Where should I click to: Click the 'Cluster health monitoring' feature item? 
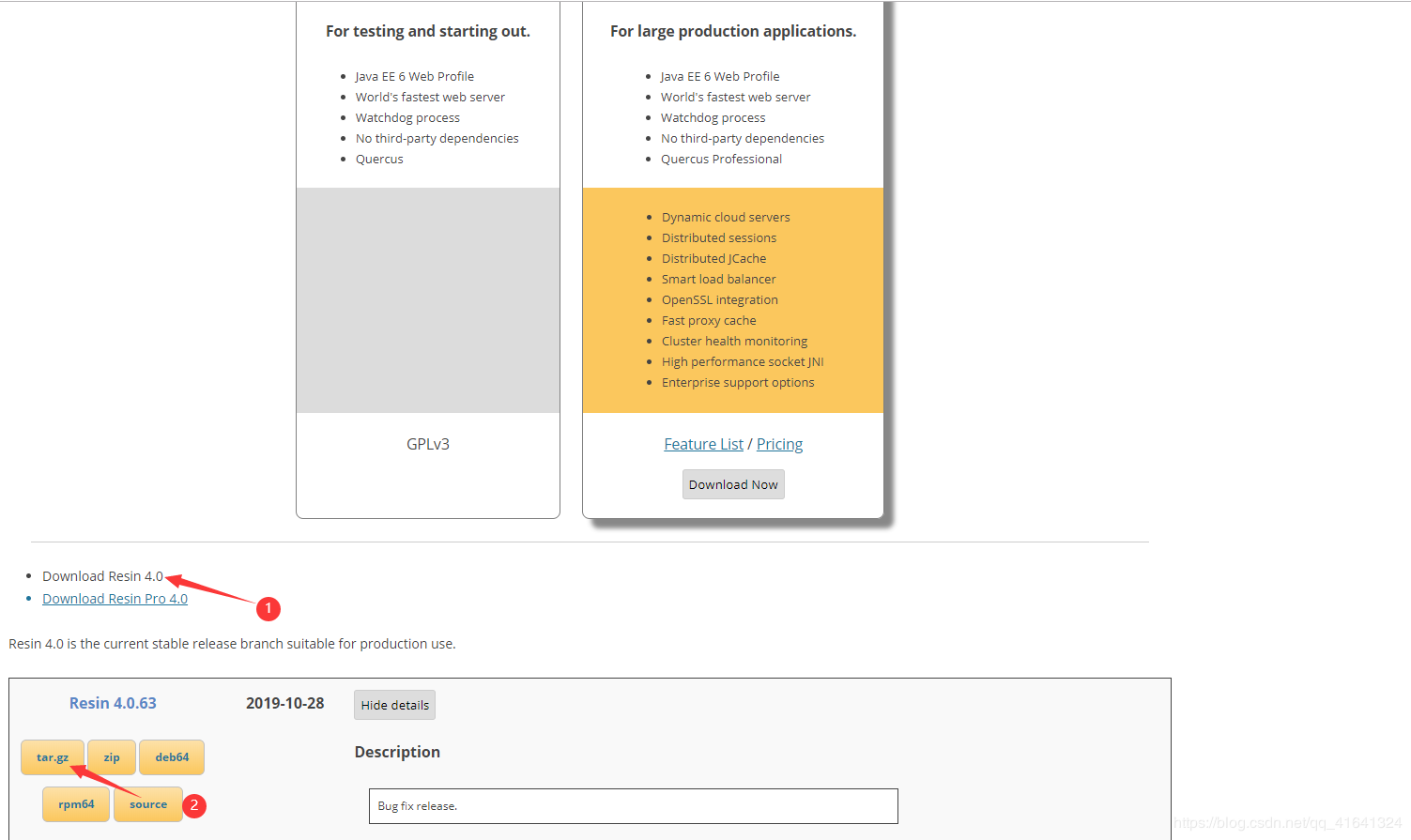point(734,341)
